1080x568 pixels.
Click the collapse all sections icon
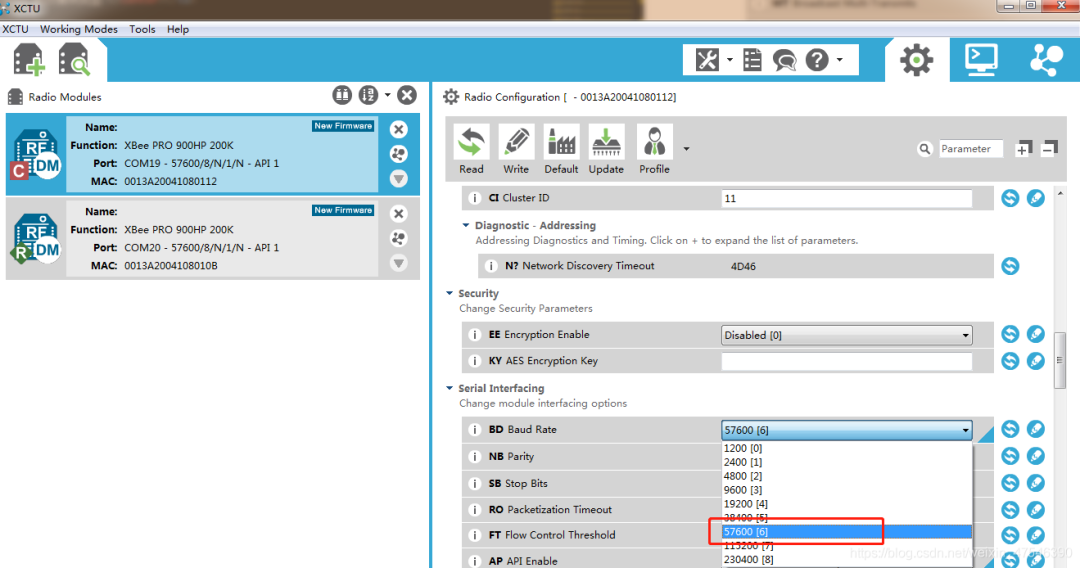click(x=1049, y=148)
